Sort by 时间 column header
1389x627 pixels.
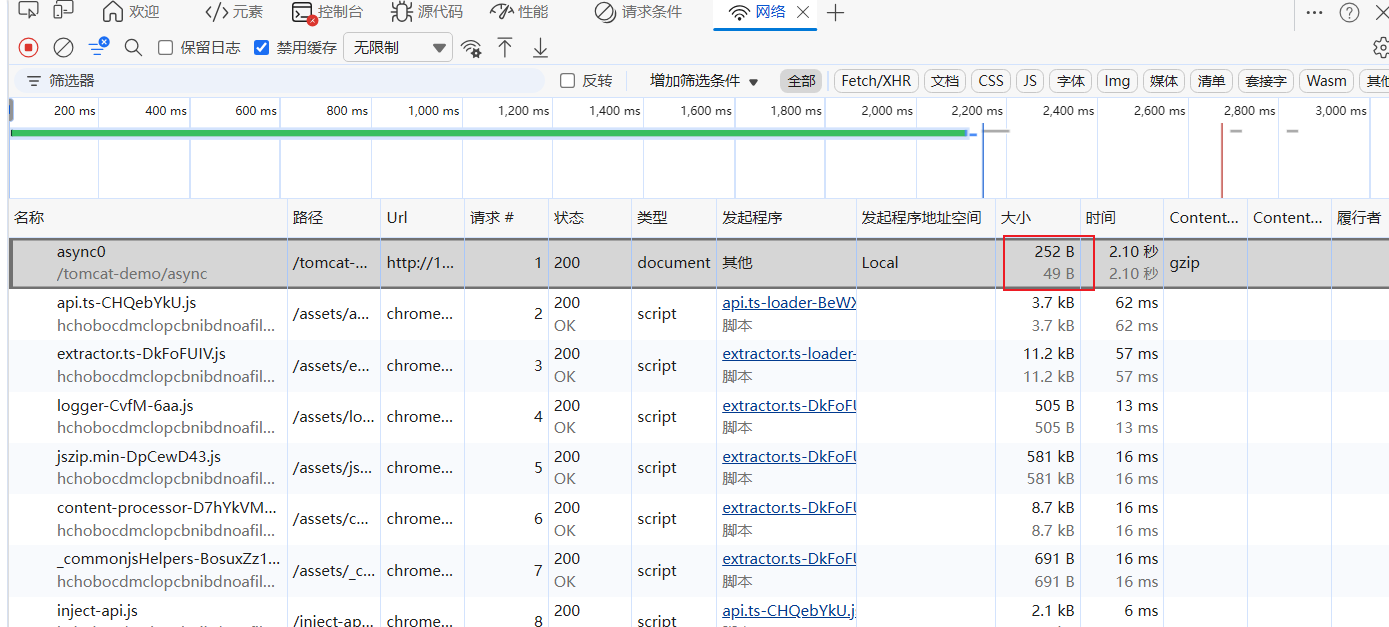click(1122, 217)
